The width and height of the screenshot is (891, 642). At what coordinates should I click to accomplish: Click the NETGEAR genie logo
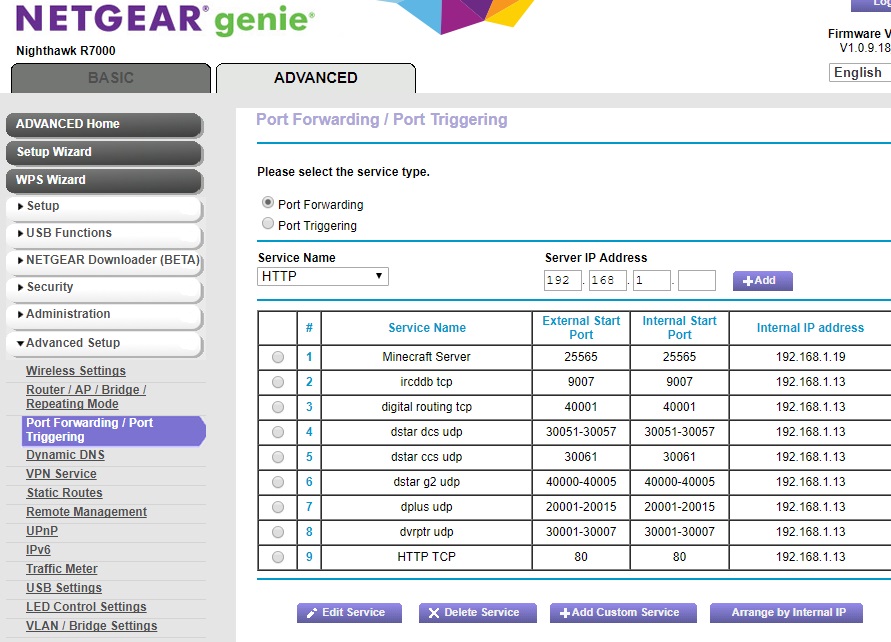point(160,19)
